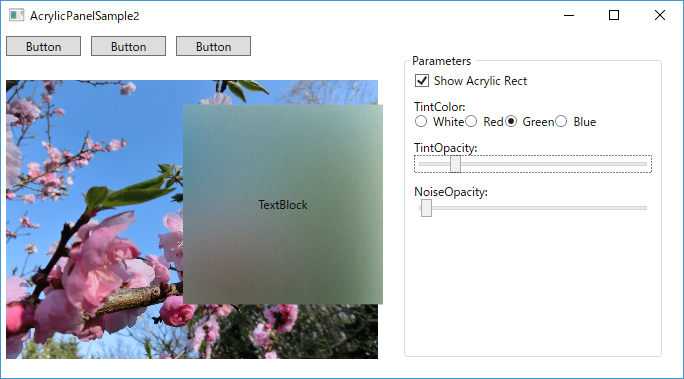This screenshot has width=684, height=379.
Task: Click the first Button on the left
Action: (x=43, y=46)
